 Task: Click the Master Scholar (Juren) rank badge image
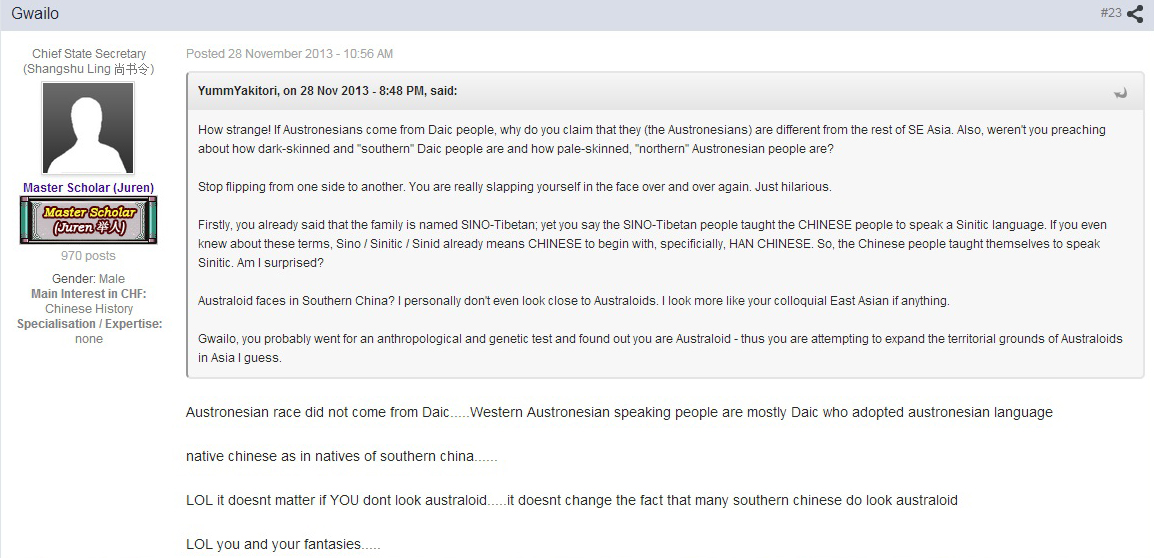click(x=88, y=219)
